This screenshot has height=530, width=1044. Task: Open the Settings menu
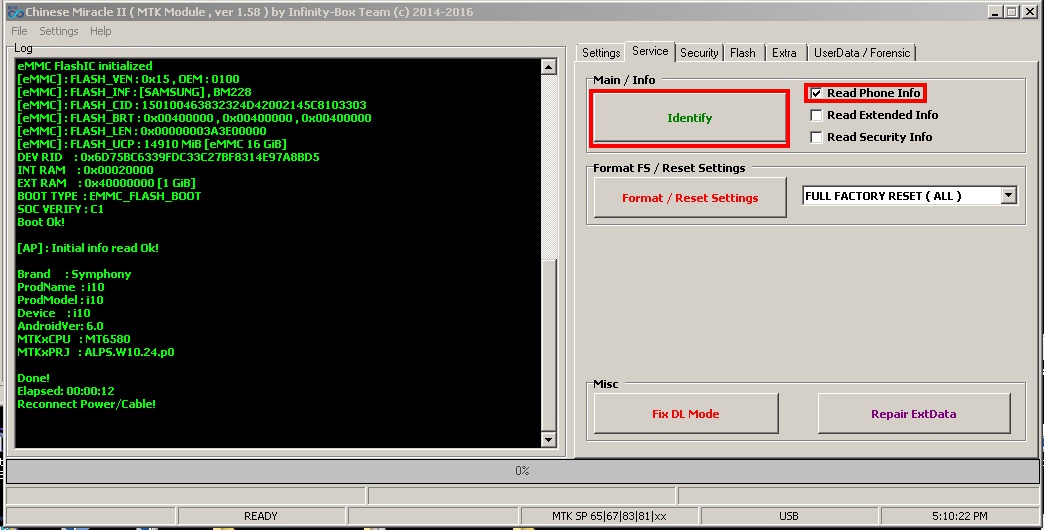coord(59,31)
